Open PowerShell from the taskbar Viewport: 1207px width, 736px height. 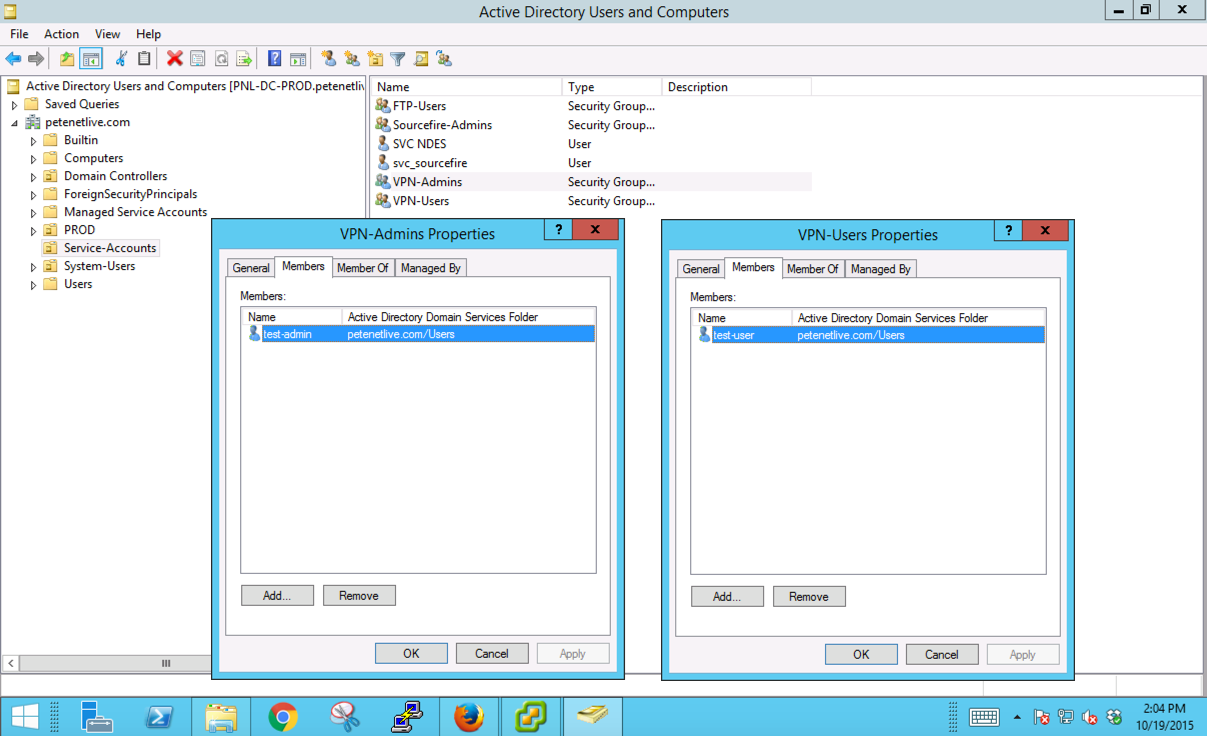158,717
